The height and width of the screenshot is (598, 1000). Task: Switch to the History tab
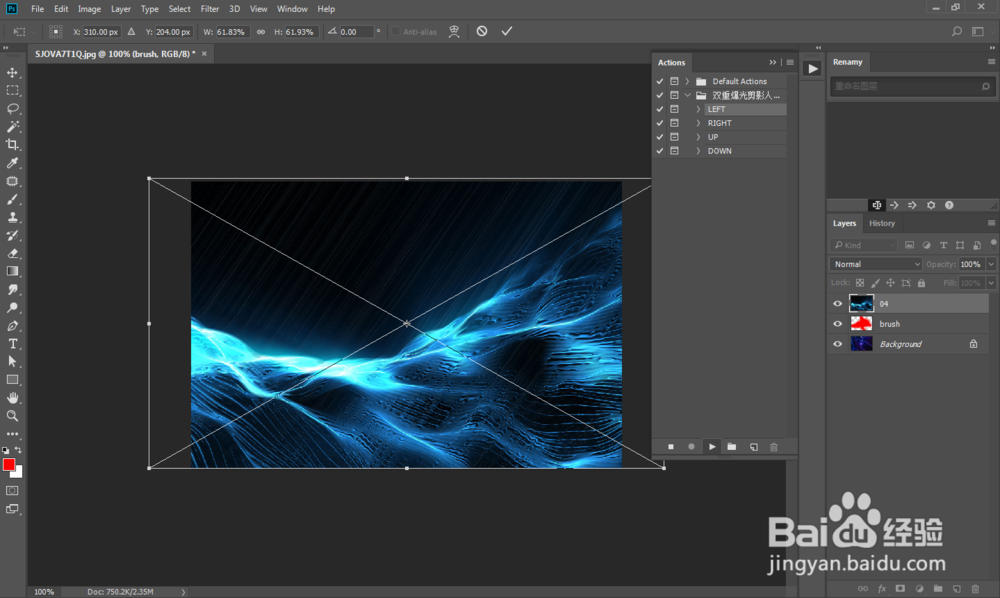[882, 223]
